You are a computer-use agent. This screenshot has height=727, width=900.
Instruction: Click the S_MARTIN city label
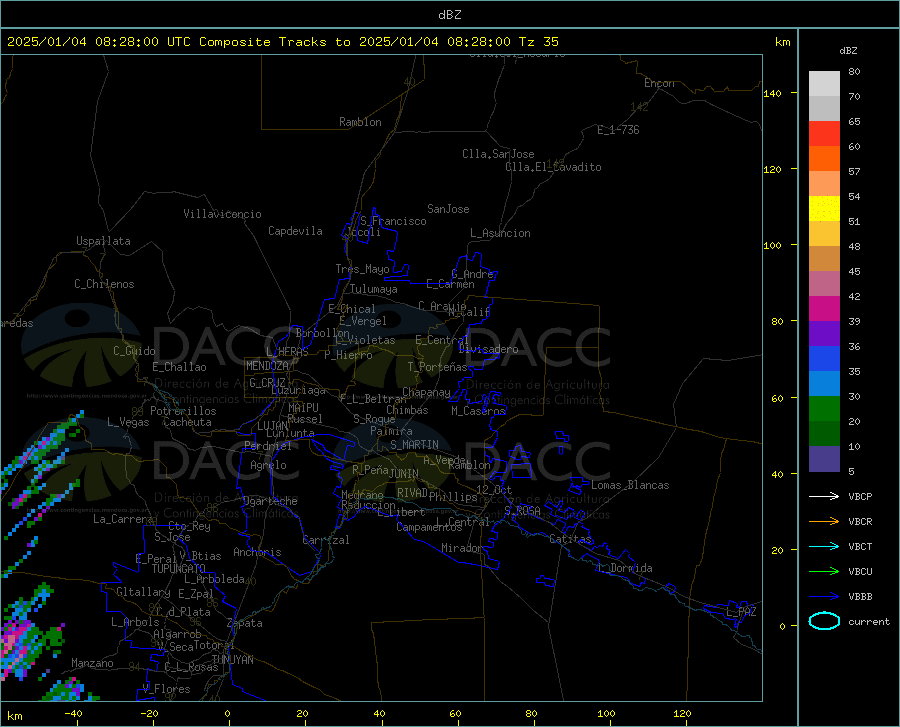coord(414,445)
